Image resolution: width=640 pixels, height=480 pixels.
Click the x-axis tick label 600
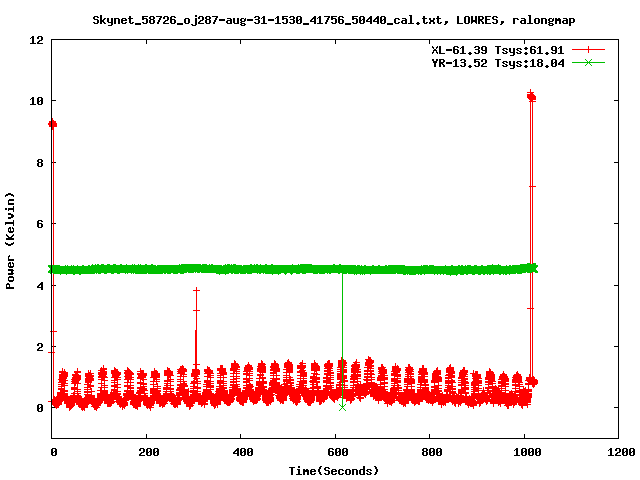click(338, 452)
